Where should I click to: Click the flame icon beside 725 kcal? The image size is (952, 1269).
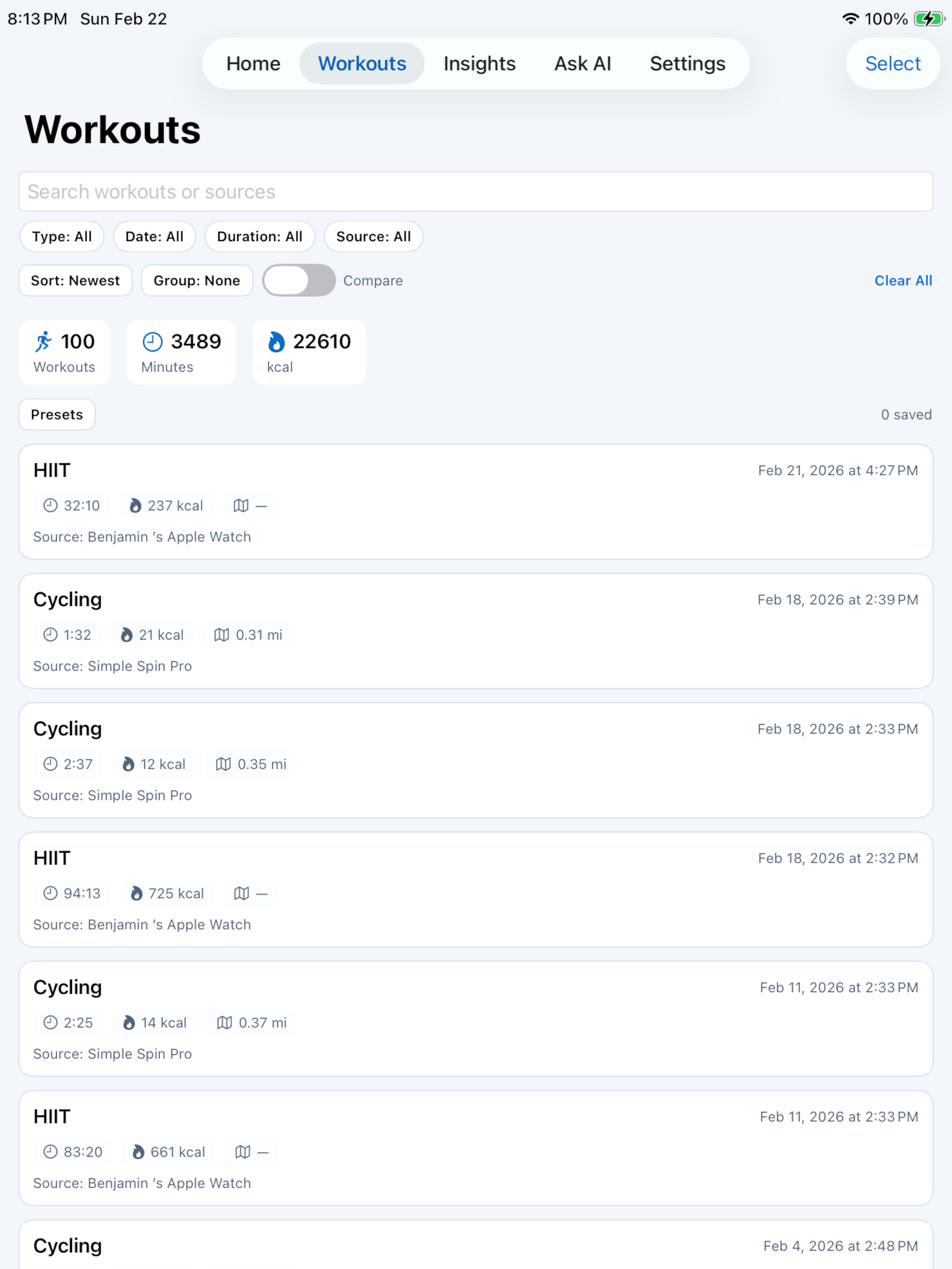pos(137,893)
